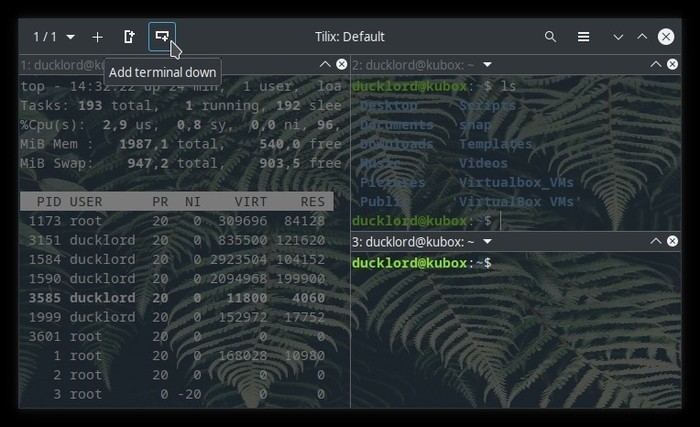Open the terminal search magnifier
The image size is (700, 427).
550,37
